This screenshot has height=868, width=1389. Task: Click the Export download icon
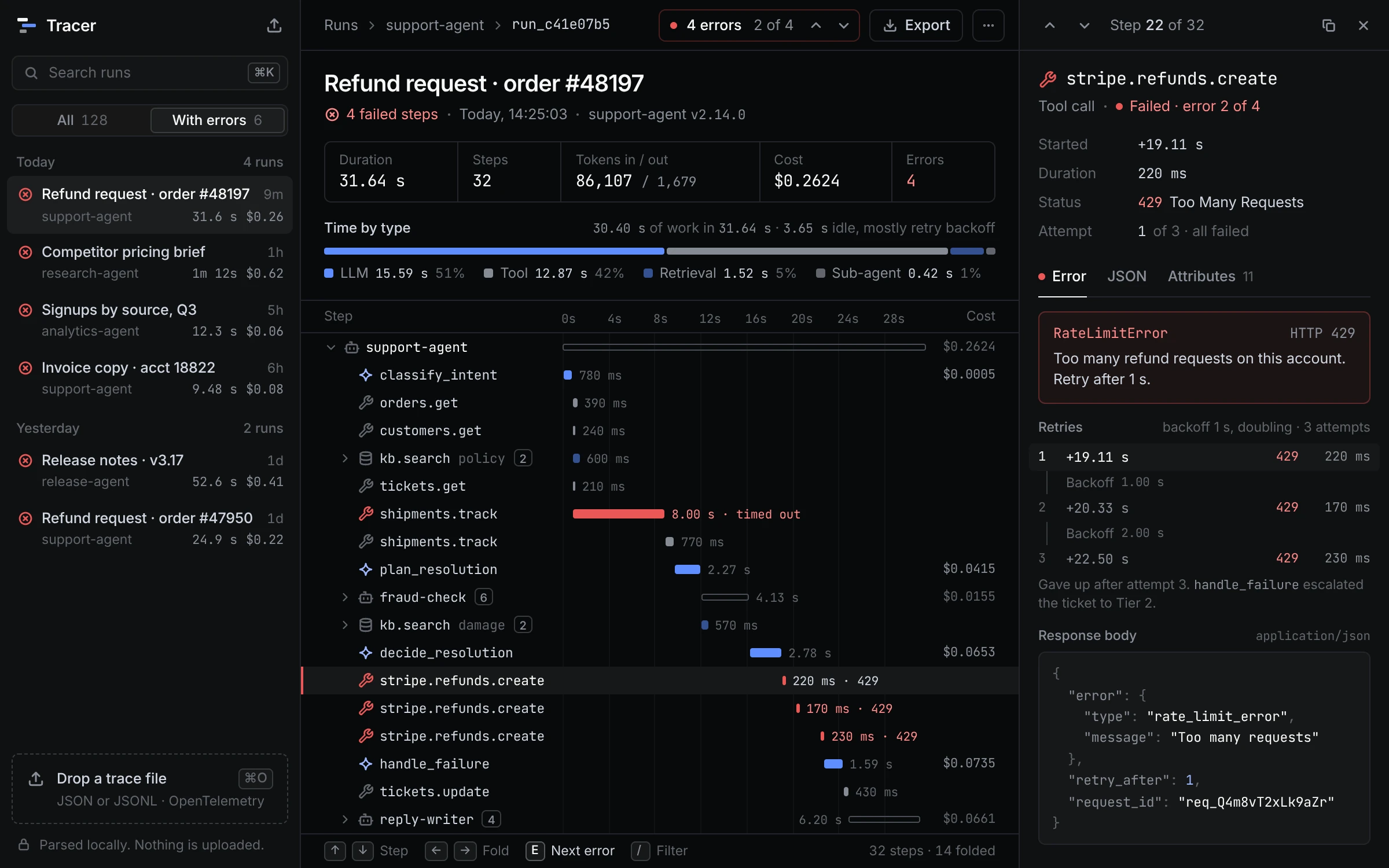(x=890, y=25)
